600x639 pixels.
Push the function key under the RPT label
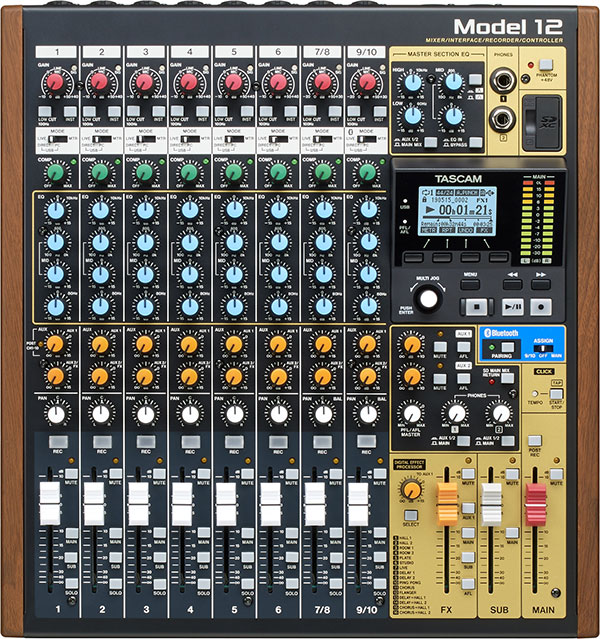click(442, 257)
